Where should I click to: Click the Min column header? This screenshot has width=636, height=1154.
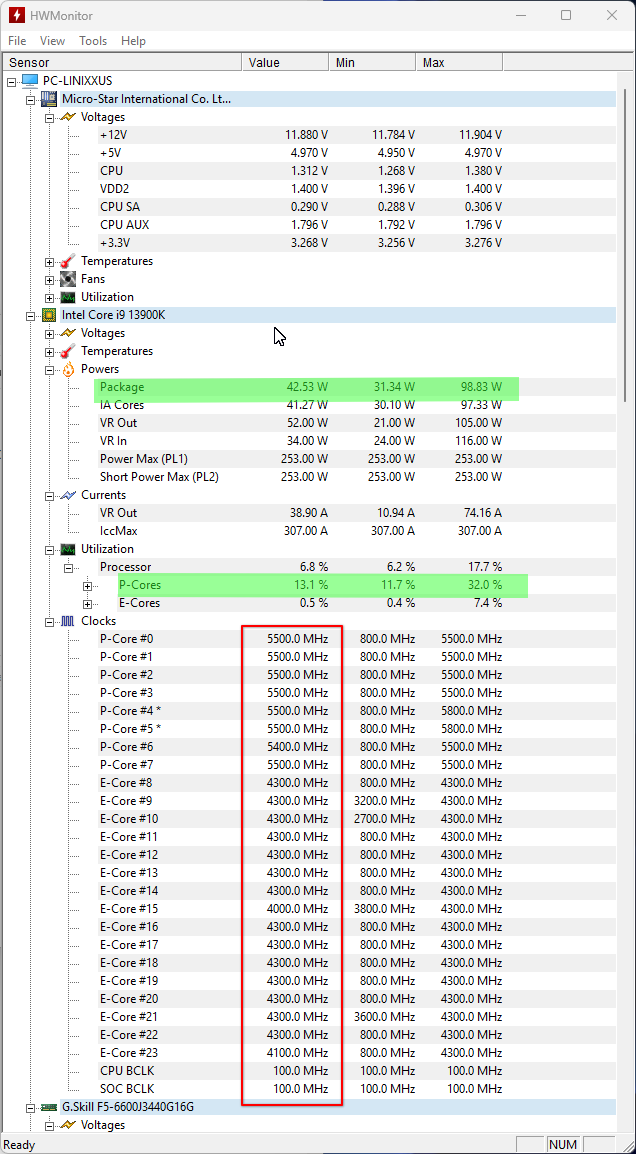click(372, 63)
